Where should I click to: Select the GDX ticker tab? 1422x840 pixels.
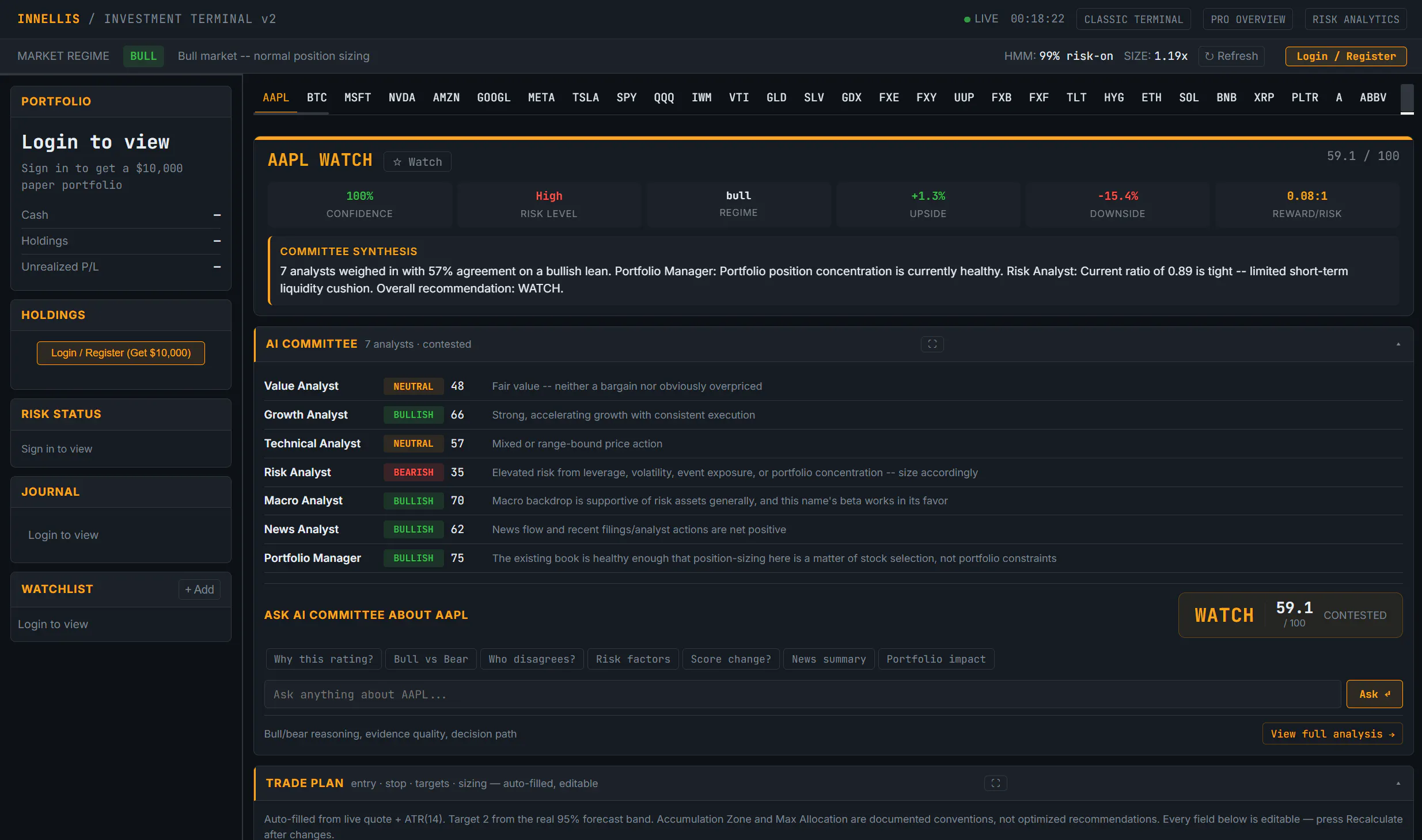point(851,98)
